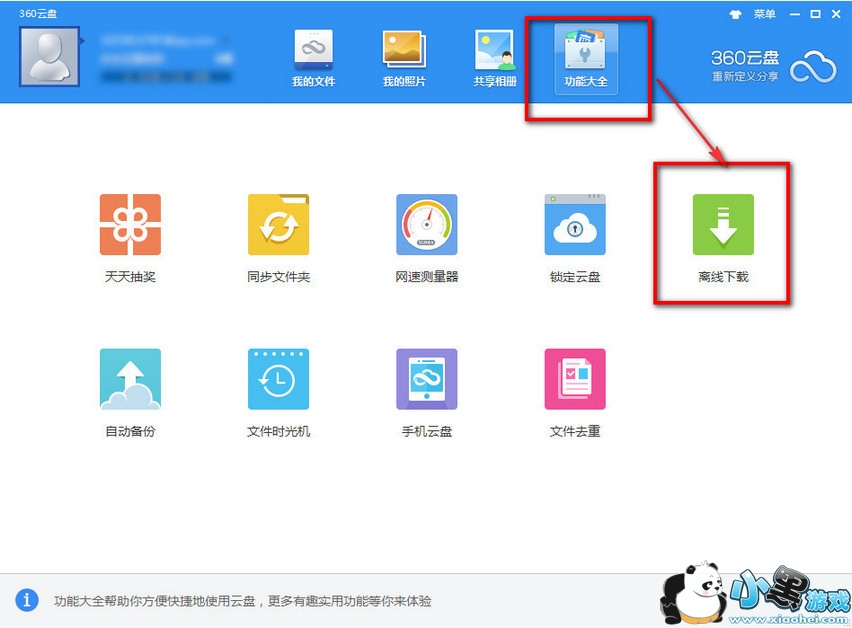Viewport: 852px width, 628px height.
Task: Maximize the 360云盘 window
Action: coord(816,15)
